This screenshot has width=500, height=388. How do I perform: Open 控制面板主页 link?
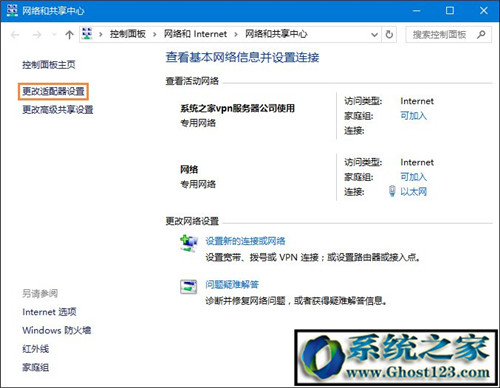click(49, 65)
